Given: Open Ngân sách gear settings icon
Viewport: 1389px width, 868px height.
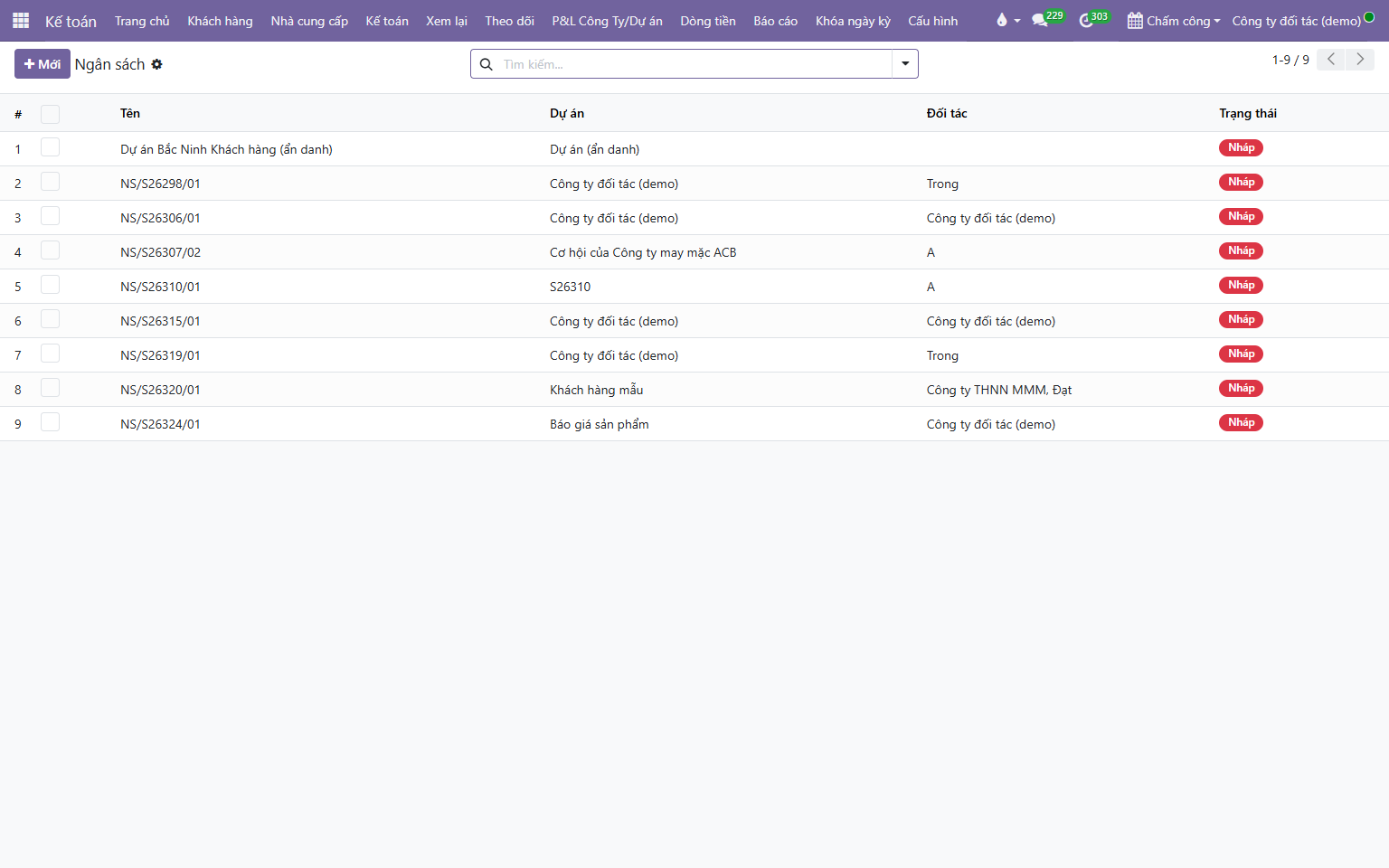Looking at the screenshot, I should 156,64.
